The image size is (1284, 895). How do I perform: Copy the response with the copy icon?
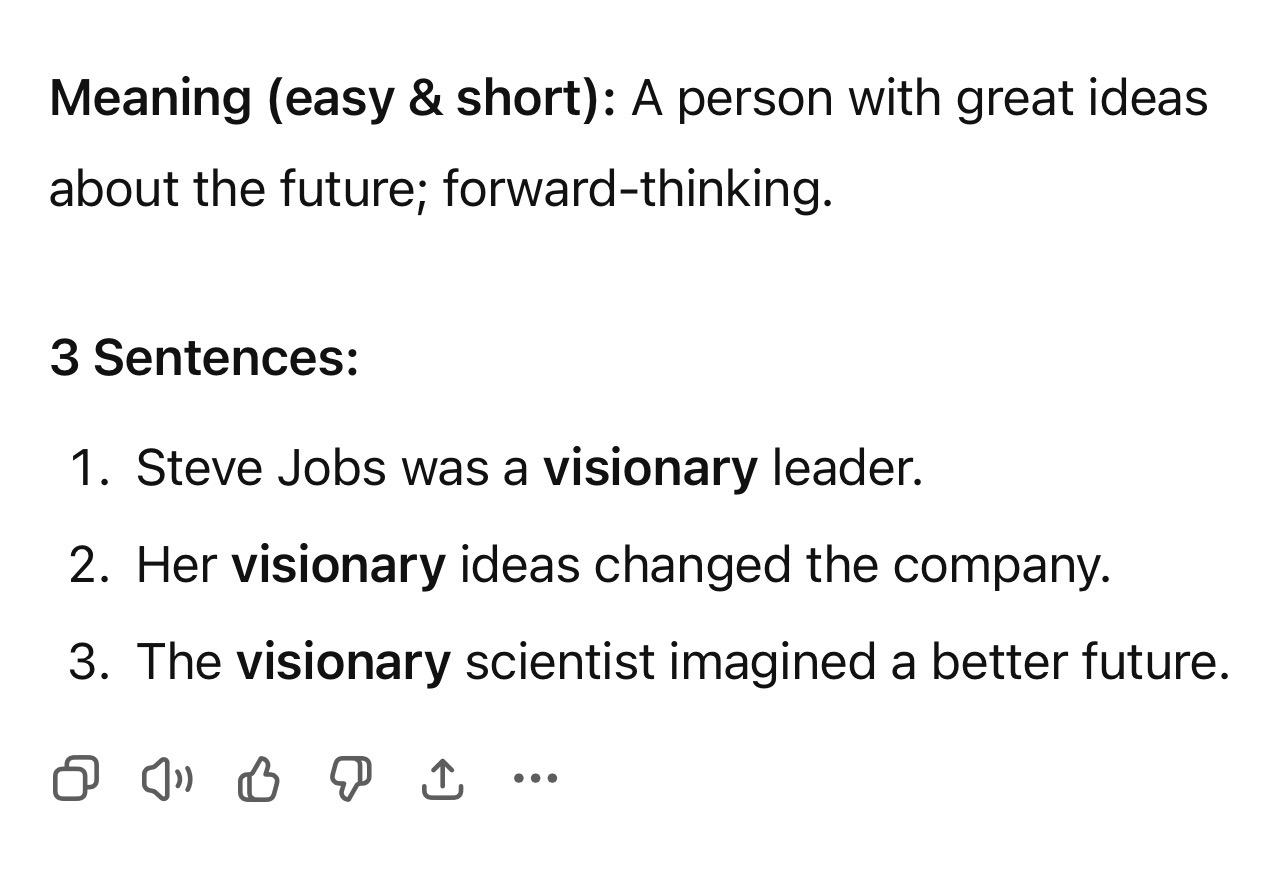[x=75, y=780]
